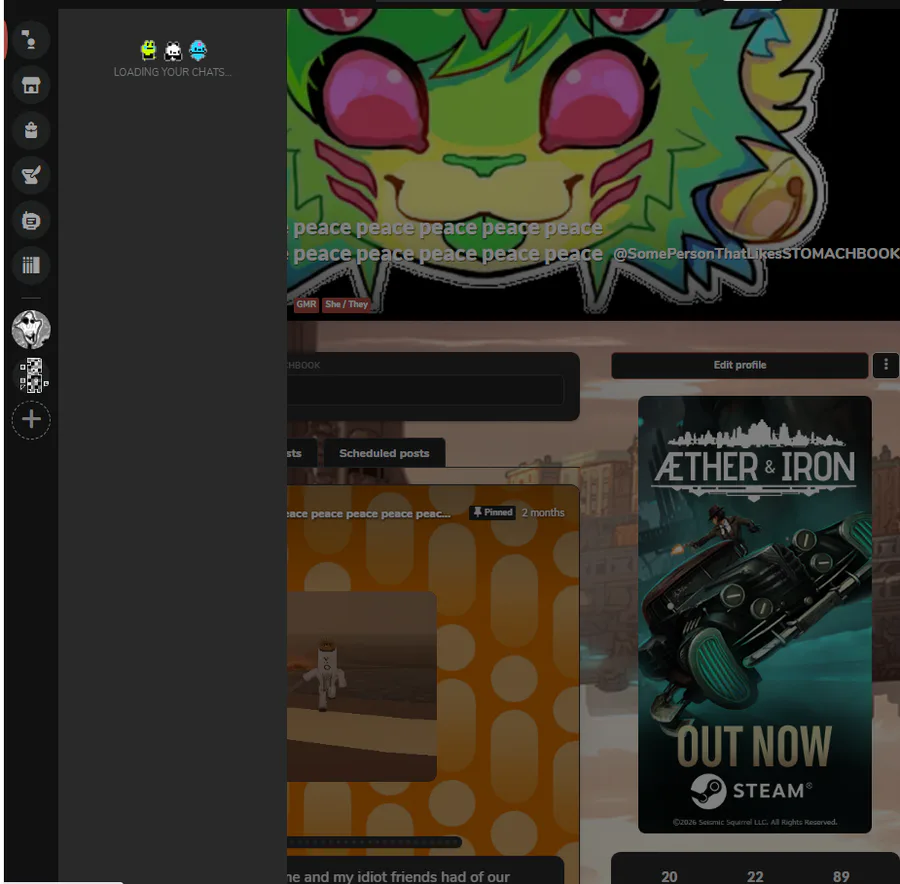The height and width of the screenshot is (884, 900).
Task: Open the chat icon in the sidebar
Action: coord(31,40)
